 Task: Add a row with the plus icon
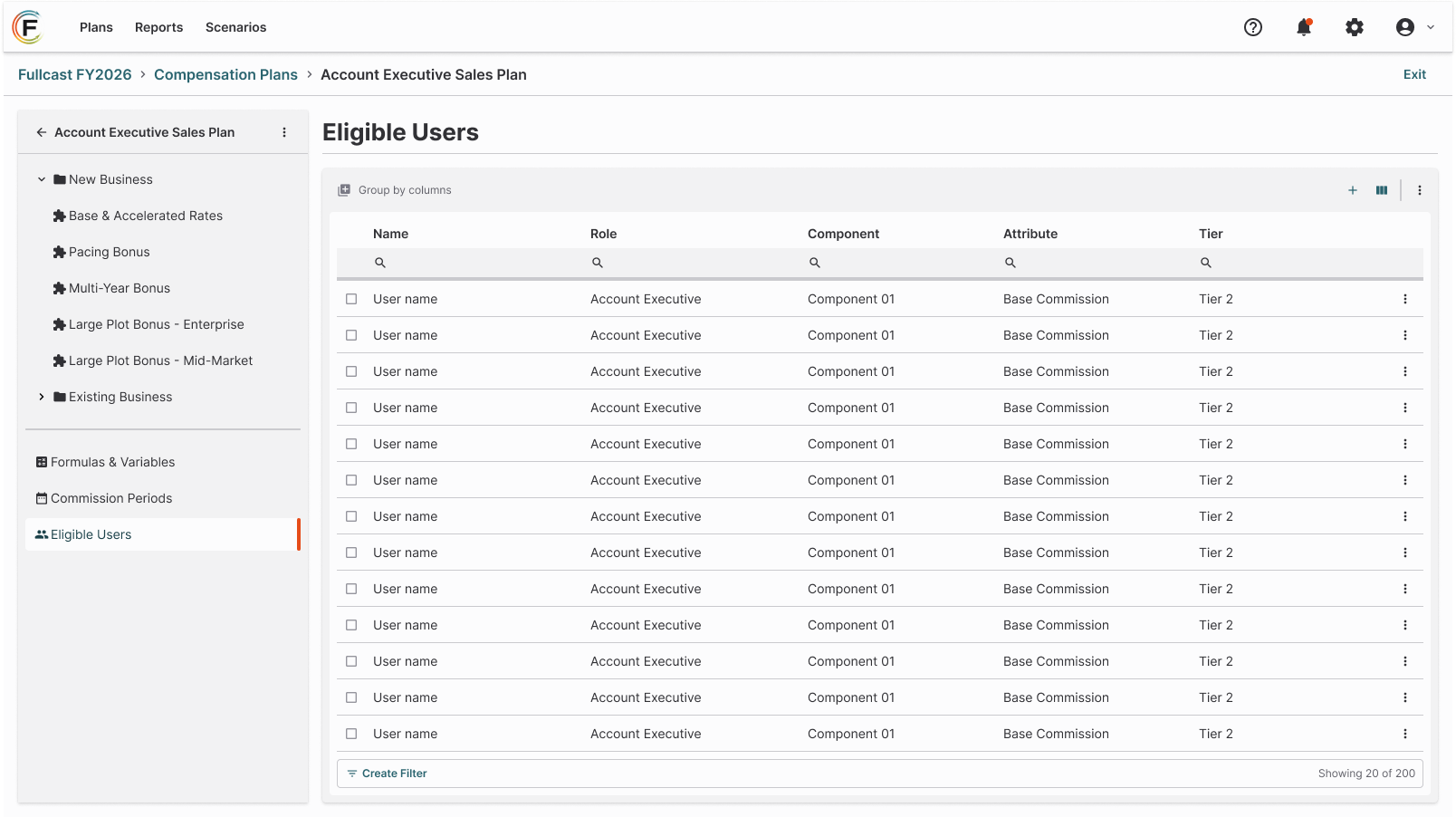click(x=1353, y=190)
